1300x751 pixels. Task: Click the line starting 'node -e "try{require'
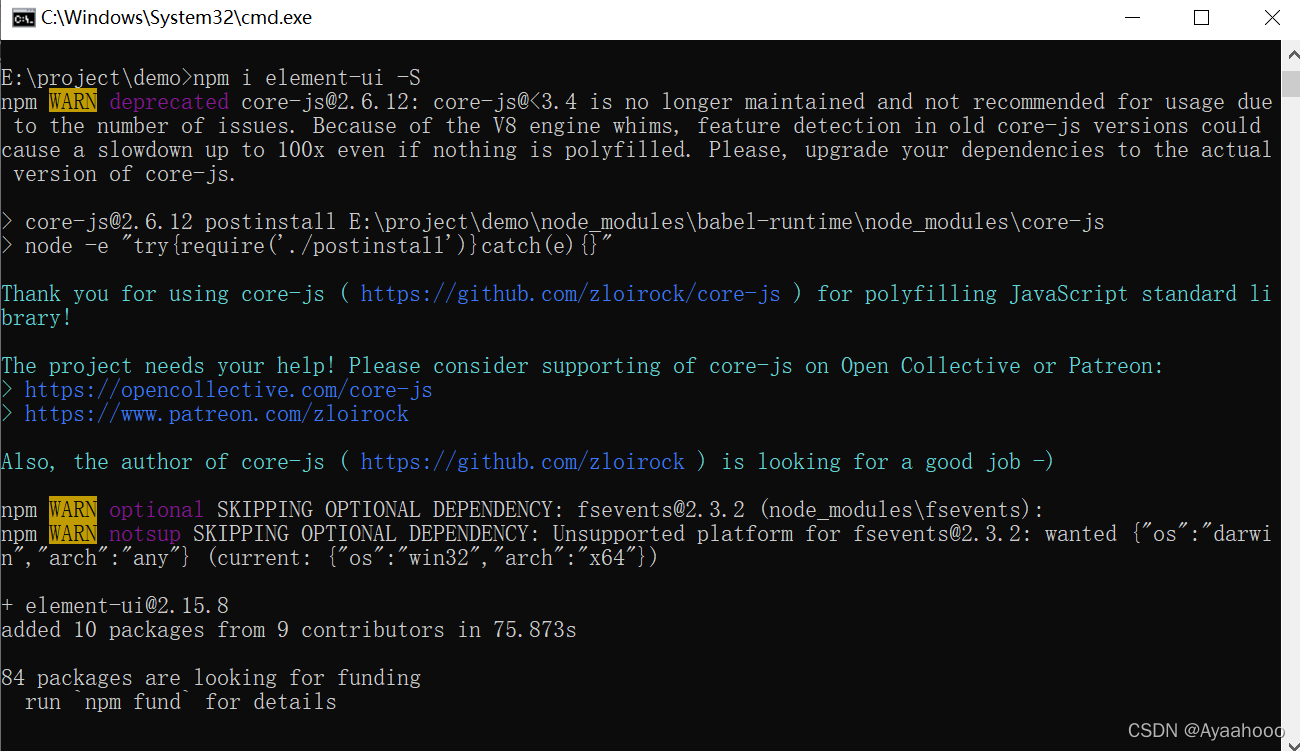pos(307,246)
